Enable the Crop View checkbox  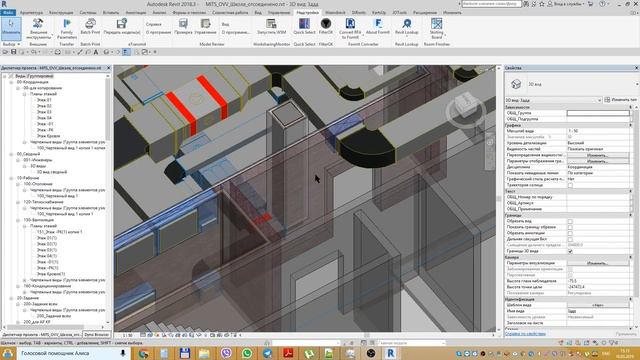click(570, 221)
